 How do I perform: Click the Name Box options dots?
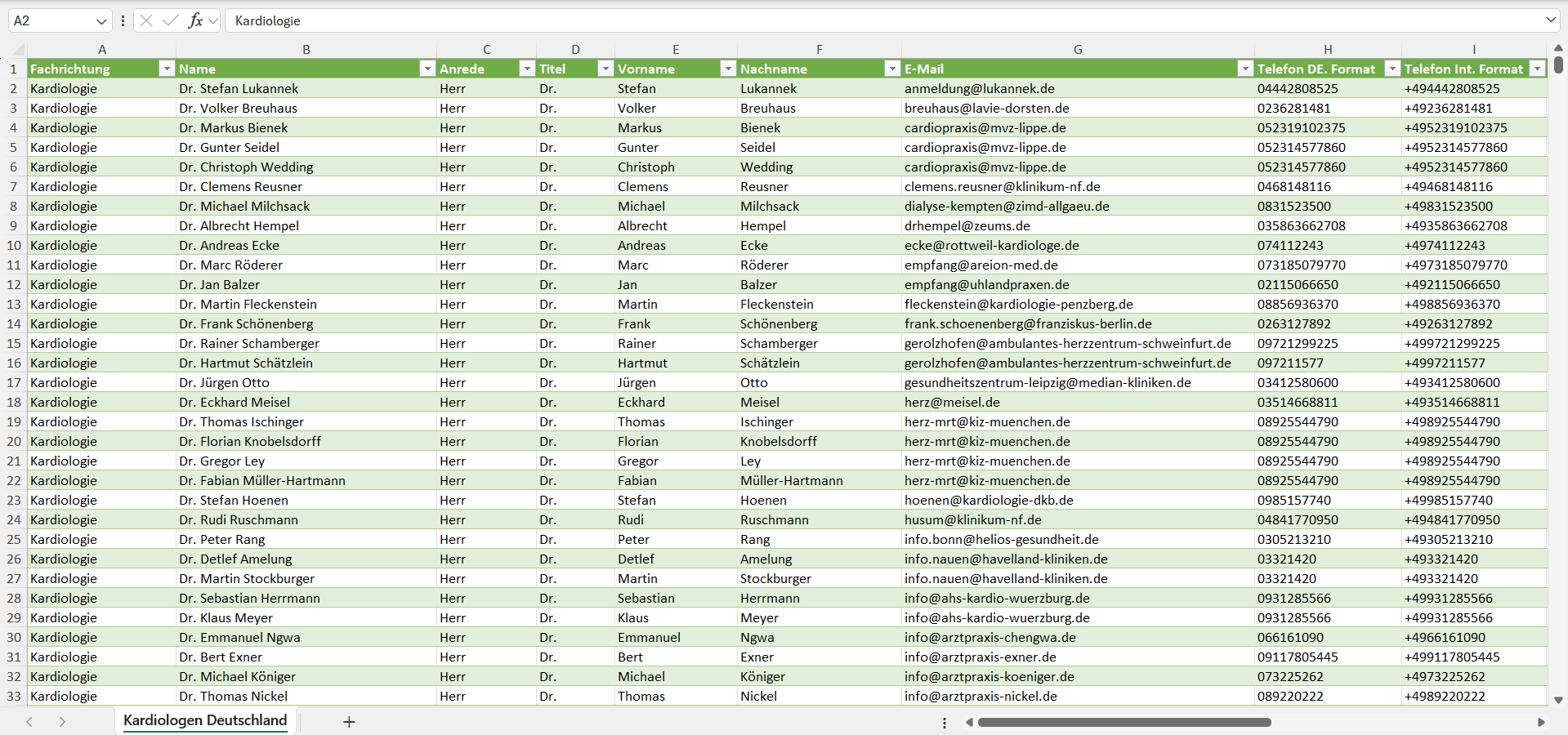pos(123,20)
